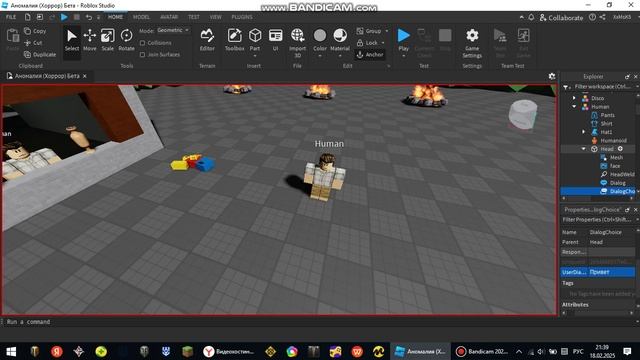Start Play test with the large blue arrow

point(403,36)
